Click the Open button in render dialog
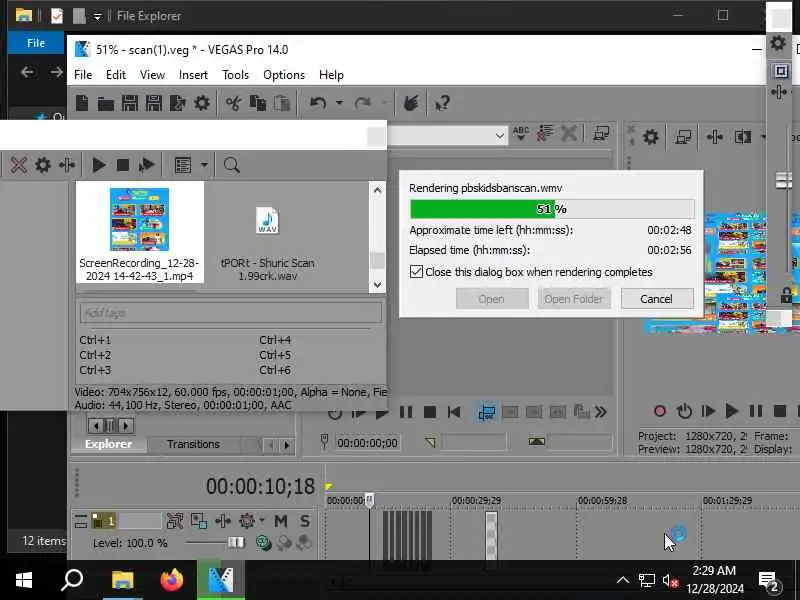 tap(492, 299)
